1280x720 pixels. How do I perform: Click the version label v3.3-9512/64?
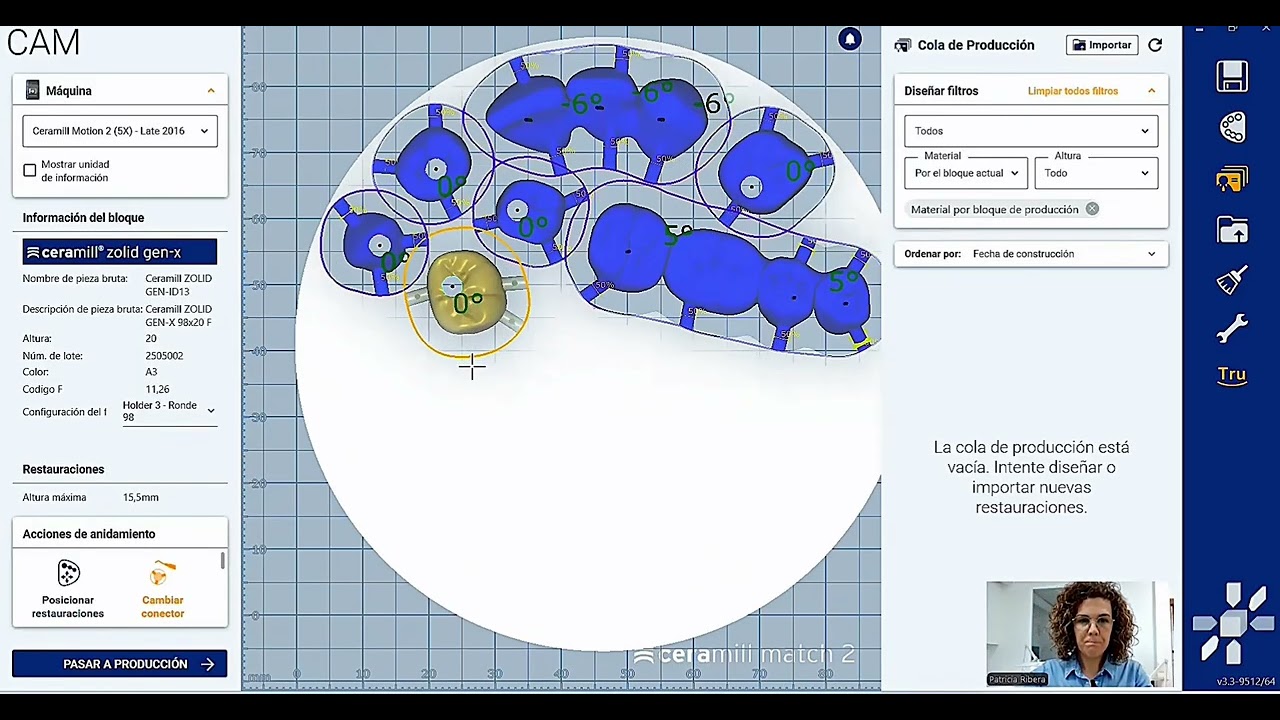pos(1245,682)
